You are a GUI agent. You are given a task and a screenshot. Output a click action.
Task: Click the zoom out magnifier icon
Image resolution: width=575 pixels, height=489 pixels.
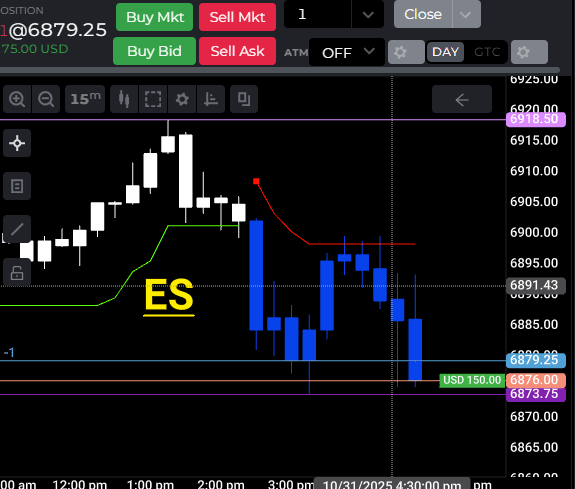pyautogui.click(x=46, y=99)
